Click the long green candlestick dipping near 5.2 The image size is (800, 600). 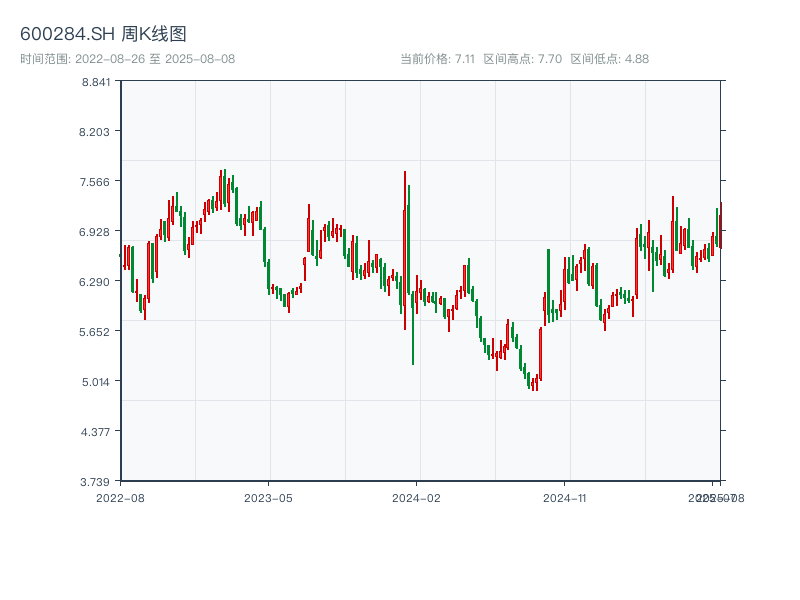(x=412, y=300)
